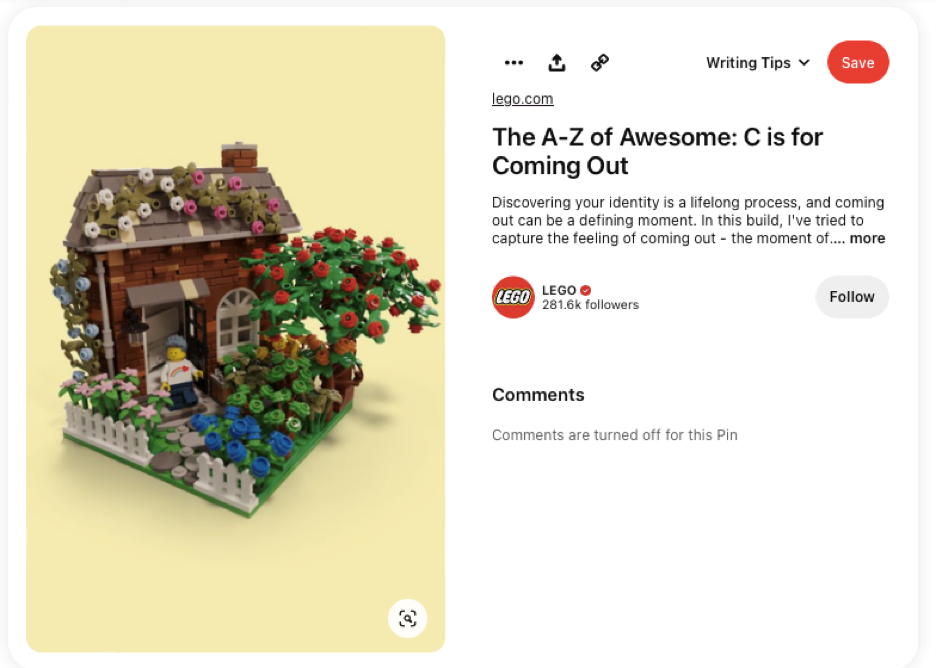Save this pin with the red Save button
The image size is (936, 668).
858,62
